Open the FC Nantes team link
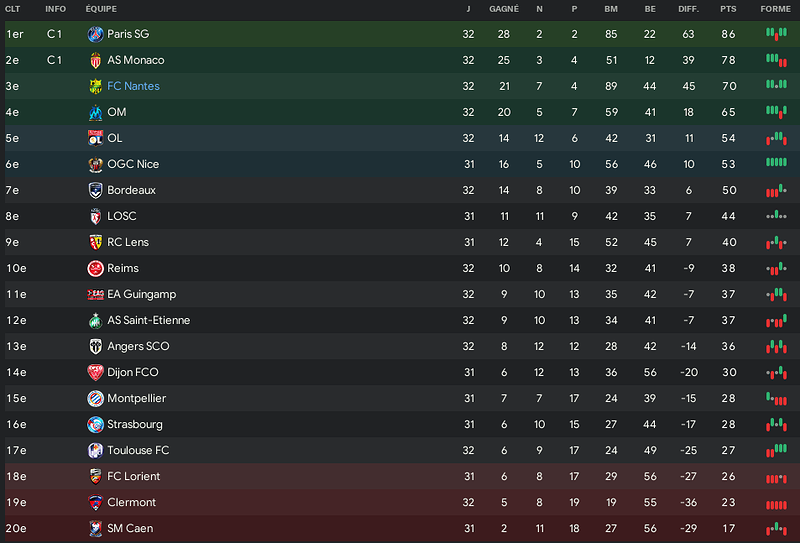Screen dimensions: 800x543 click(133, 86)
